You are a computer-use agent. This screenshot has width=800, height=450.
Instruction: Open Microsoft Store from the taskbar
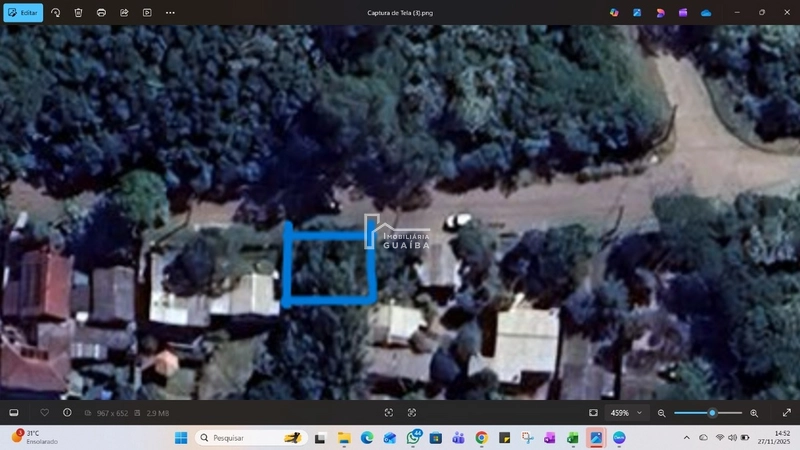pyautogui.click(x=436, y=438)
